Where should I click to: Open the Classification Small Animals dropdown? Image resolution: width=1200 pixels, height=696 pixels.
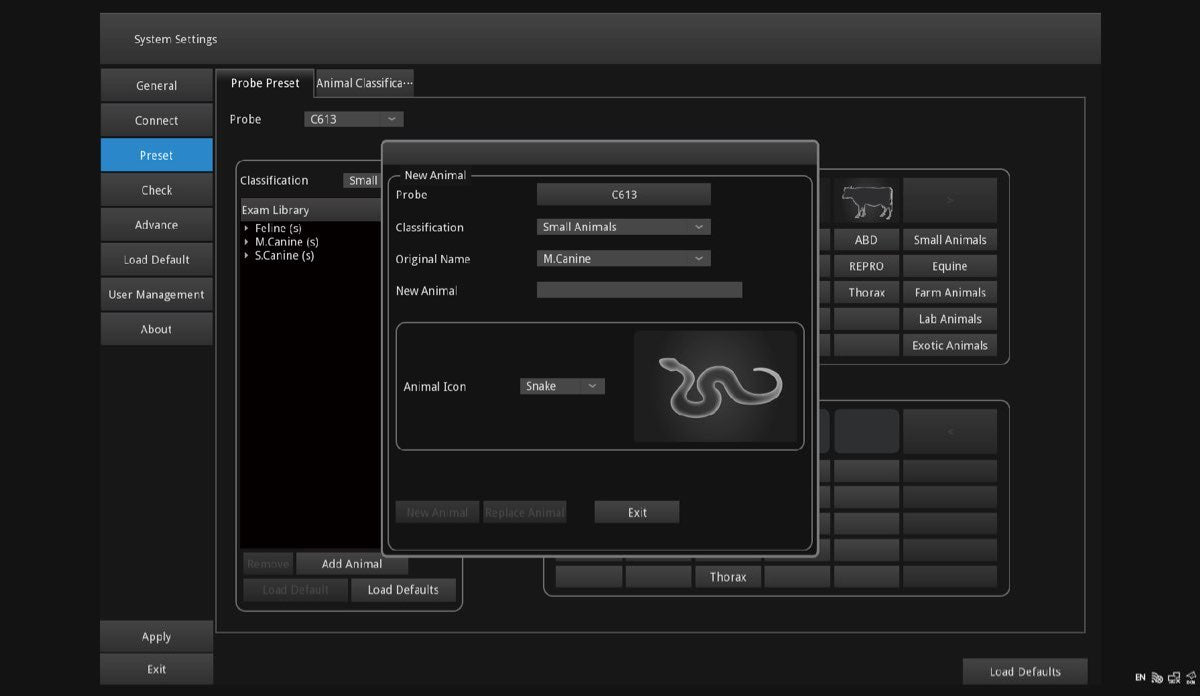(x=623, y=227)
